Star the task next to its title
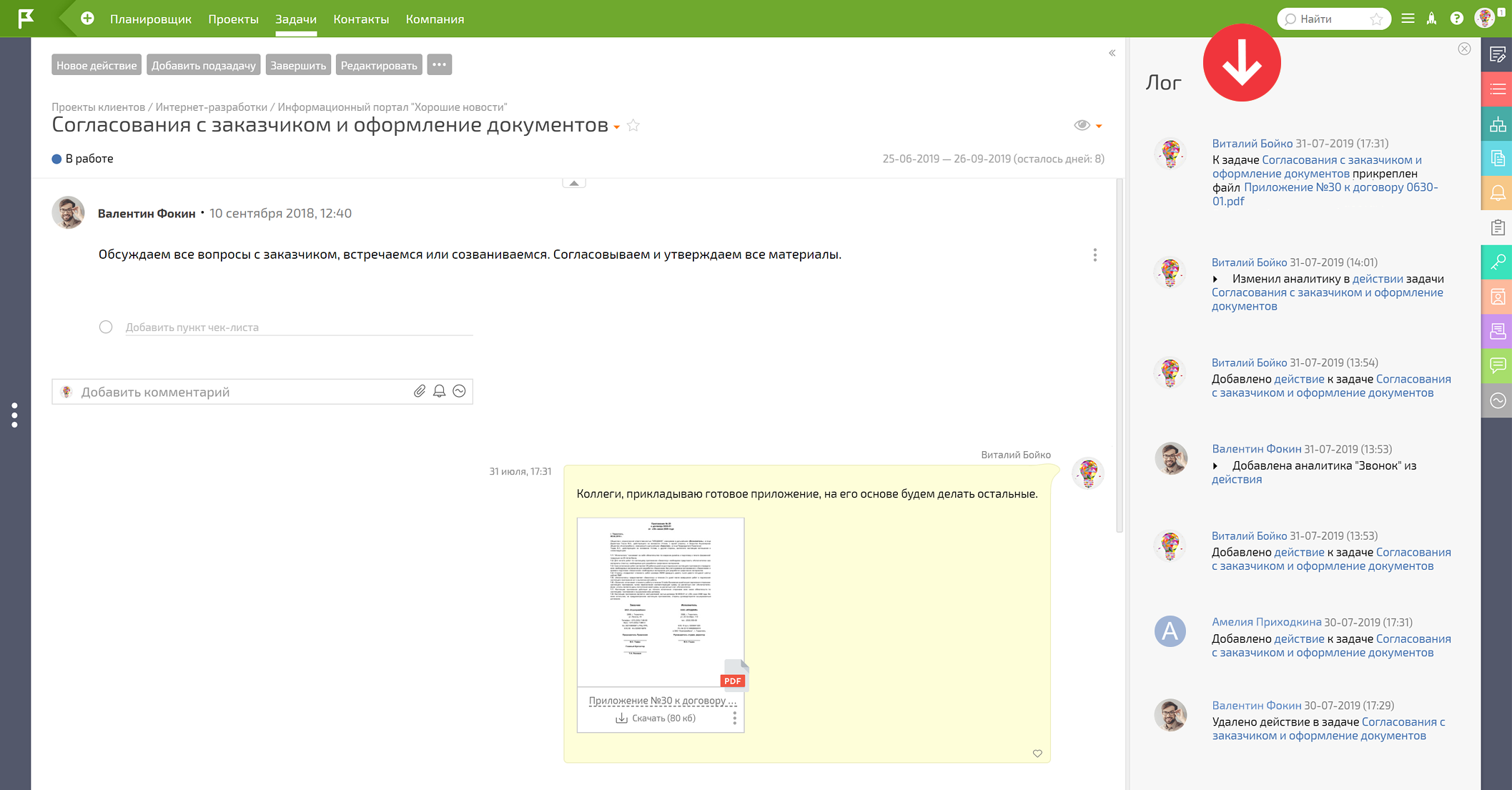Screen dimensions: 1512x790 [633, 126]
